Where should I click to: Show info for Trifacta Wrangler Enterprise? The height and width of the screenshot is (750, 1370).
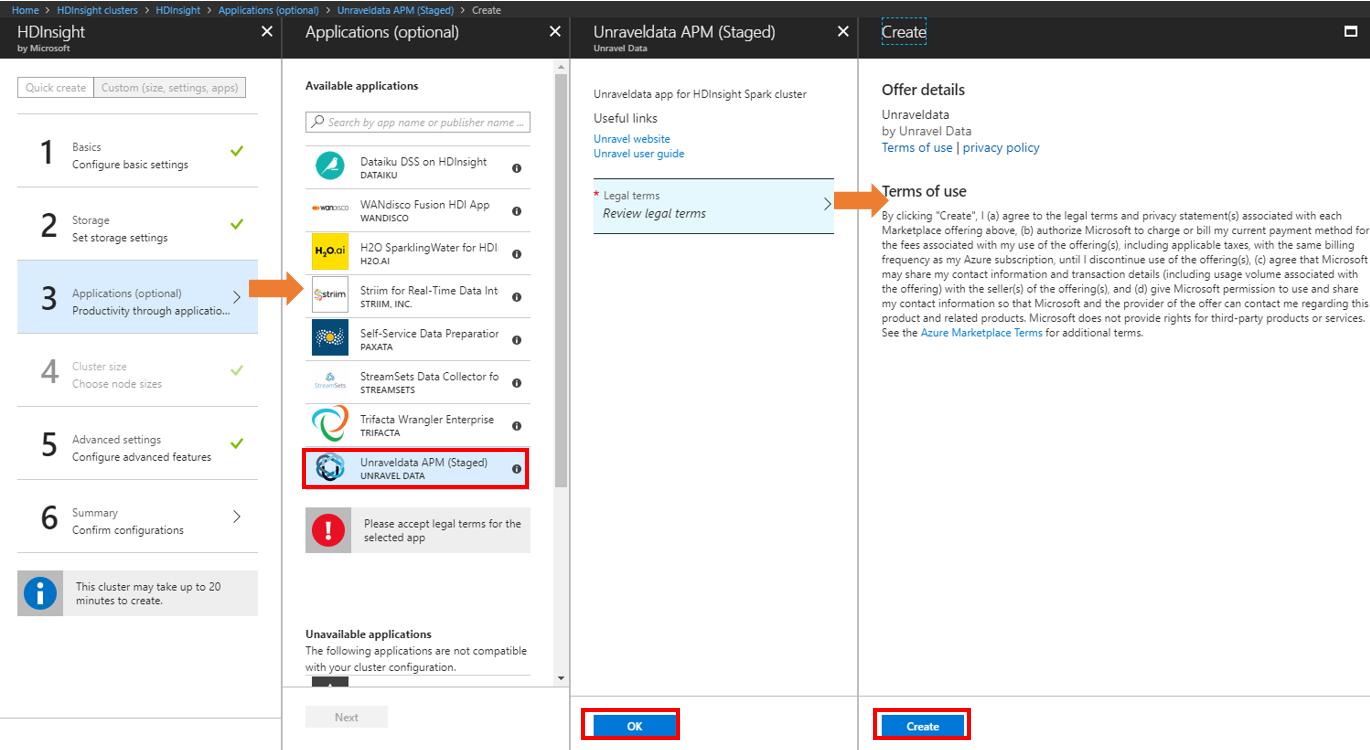517,426
